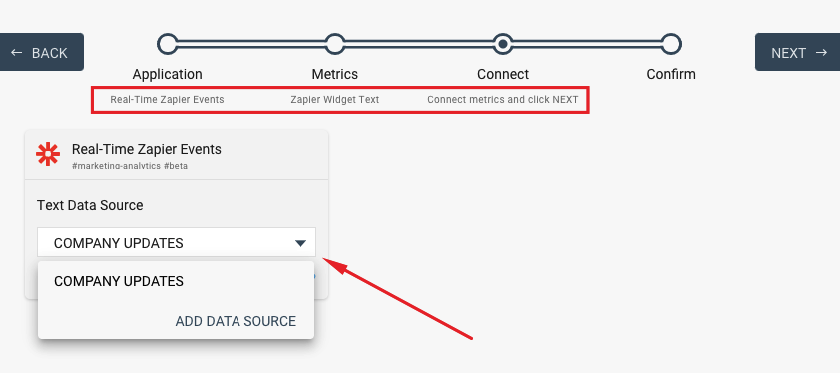840x373 pixels.
Task: Select the Application step circle
Action: click(x=168, y=44)
